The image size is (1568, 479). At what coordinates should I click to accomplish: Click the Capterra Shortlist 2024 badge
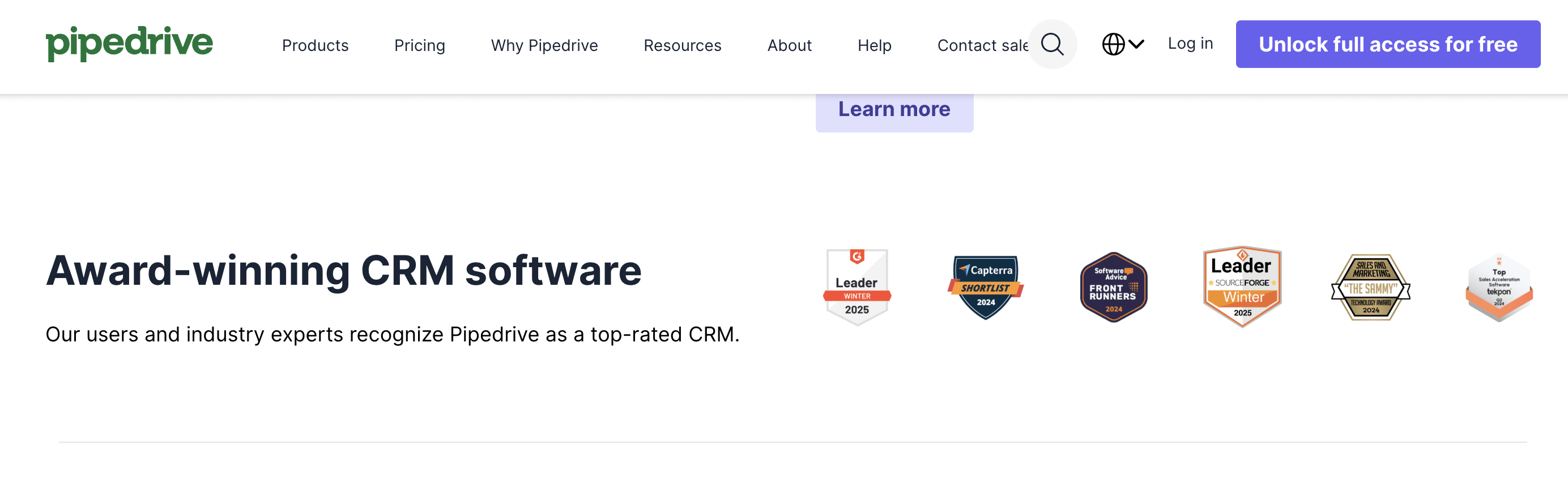[x=986, y=287]
